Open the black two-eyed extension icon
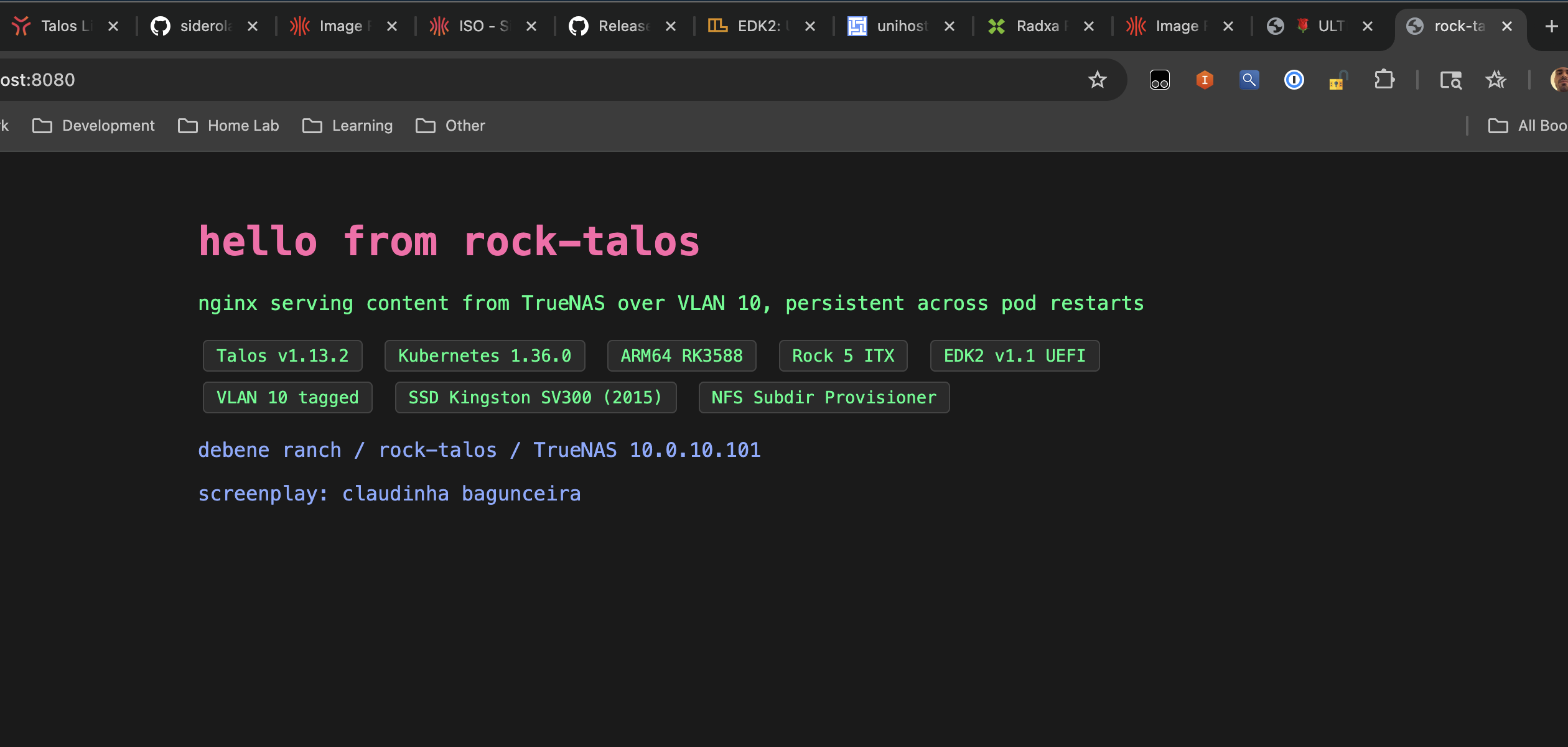Viewport: 1568px width, 747px height. (1160, 80)
